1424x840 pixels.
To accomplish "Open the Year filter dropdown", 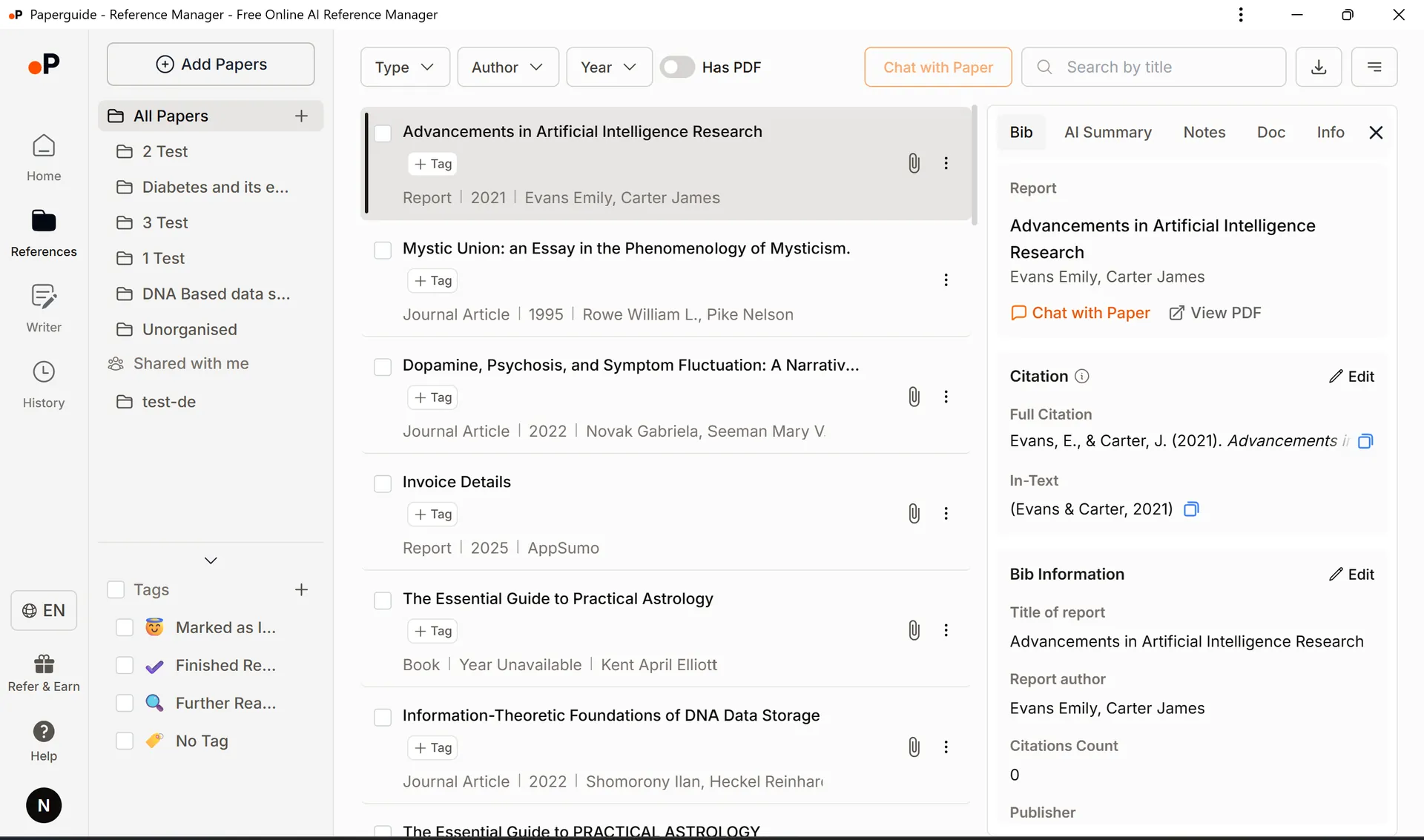I will coord(609,67).
